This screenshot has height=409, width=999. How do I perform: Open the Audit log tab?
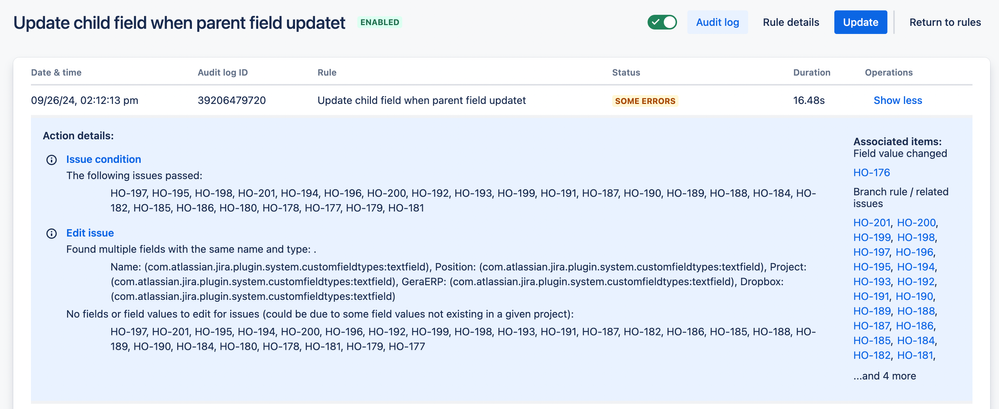coord(717,22)
